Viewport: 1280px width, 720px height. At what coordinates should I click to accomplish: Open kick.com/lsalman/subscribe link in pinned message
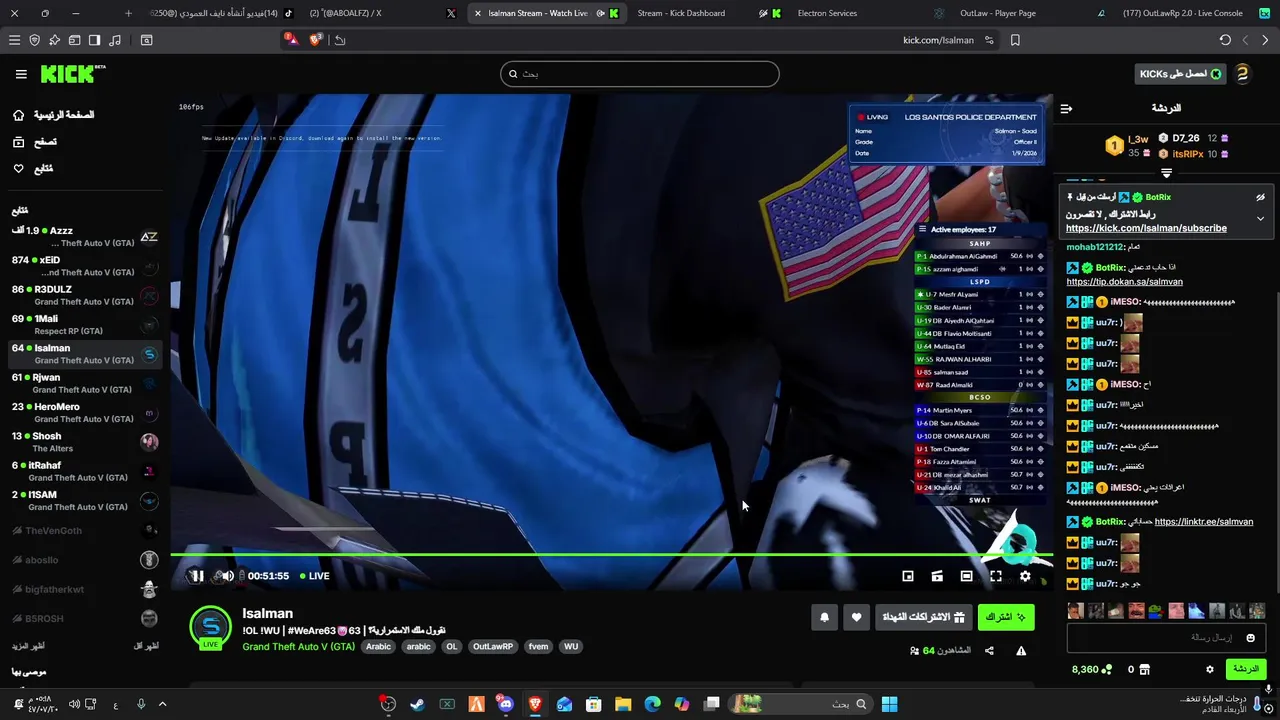pos(1146,228)
